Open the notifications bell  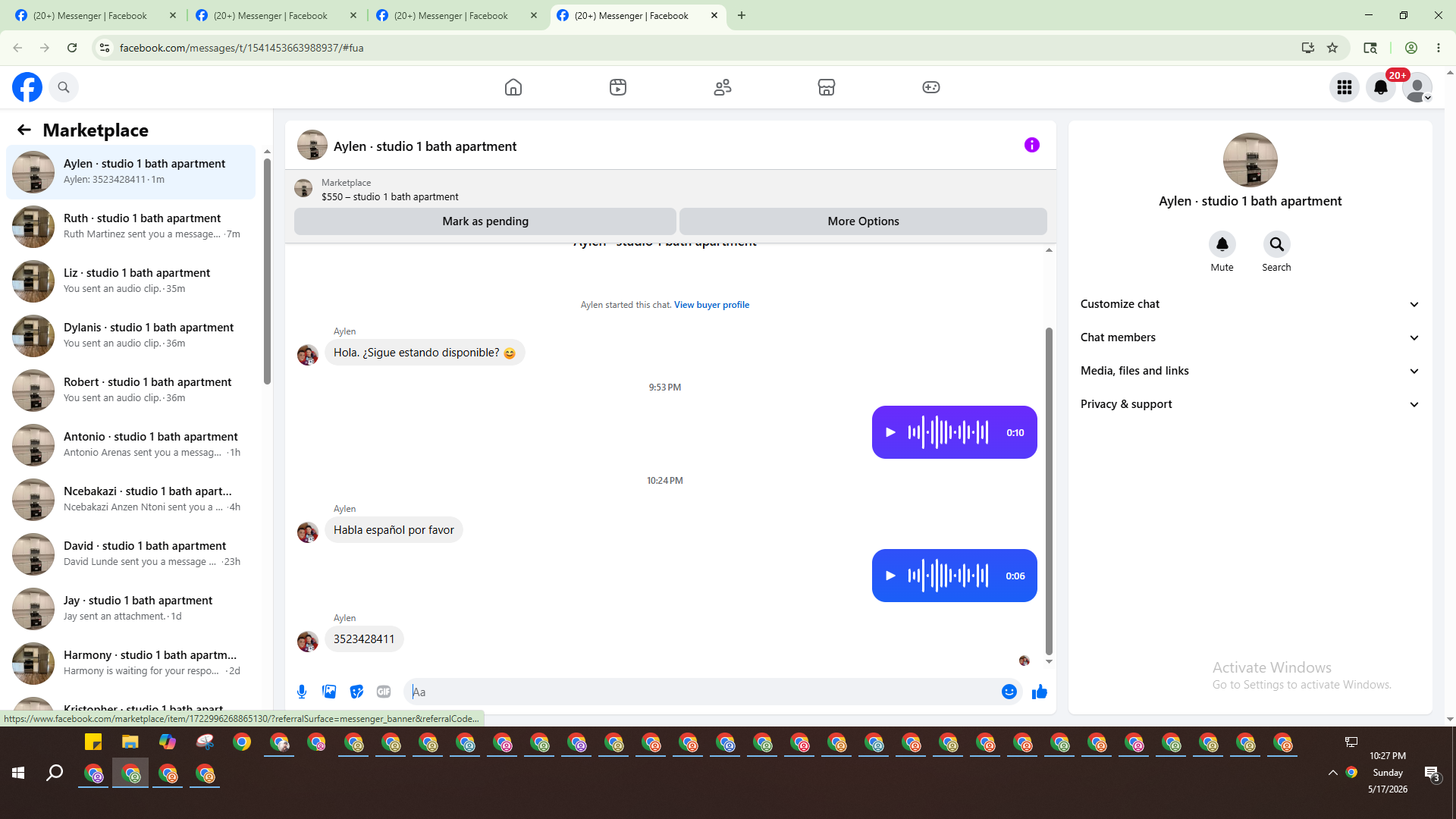coord(1381,87)
